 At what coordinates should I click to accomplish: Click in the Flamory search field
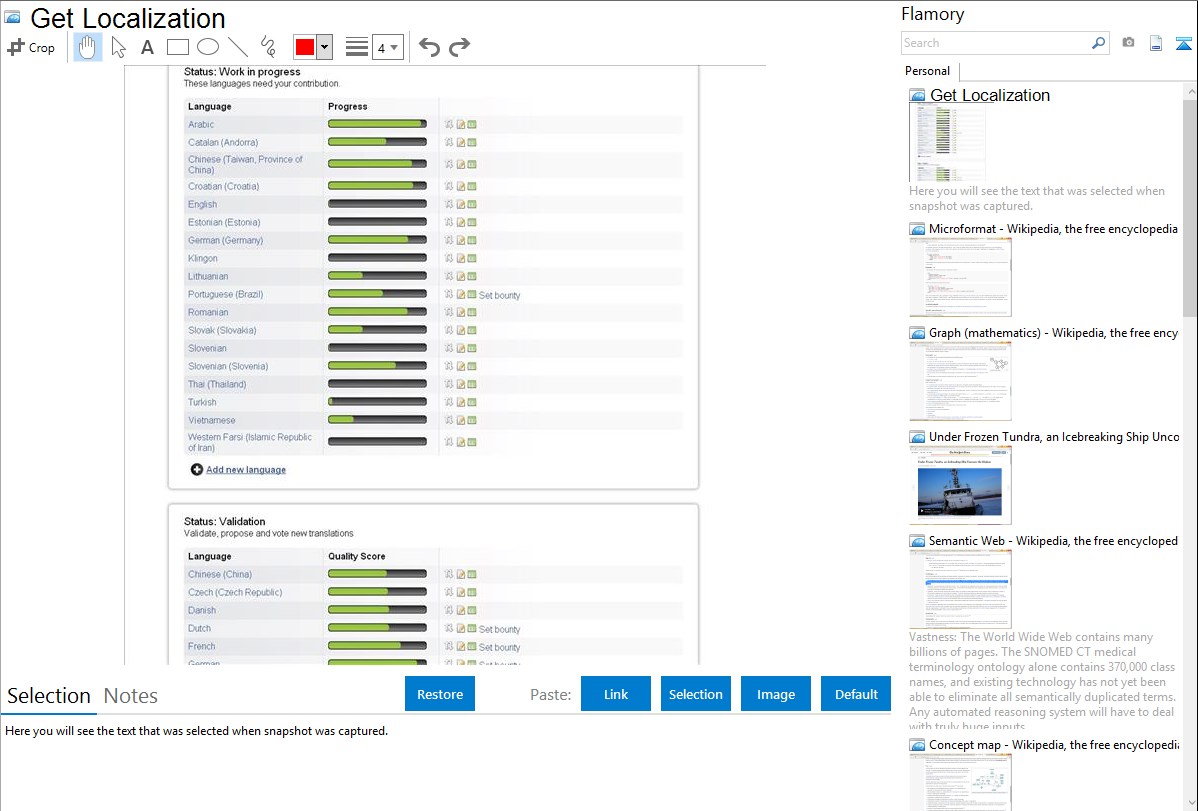(x=995, y=43)
